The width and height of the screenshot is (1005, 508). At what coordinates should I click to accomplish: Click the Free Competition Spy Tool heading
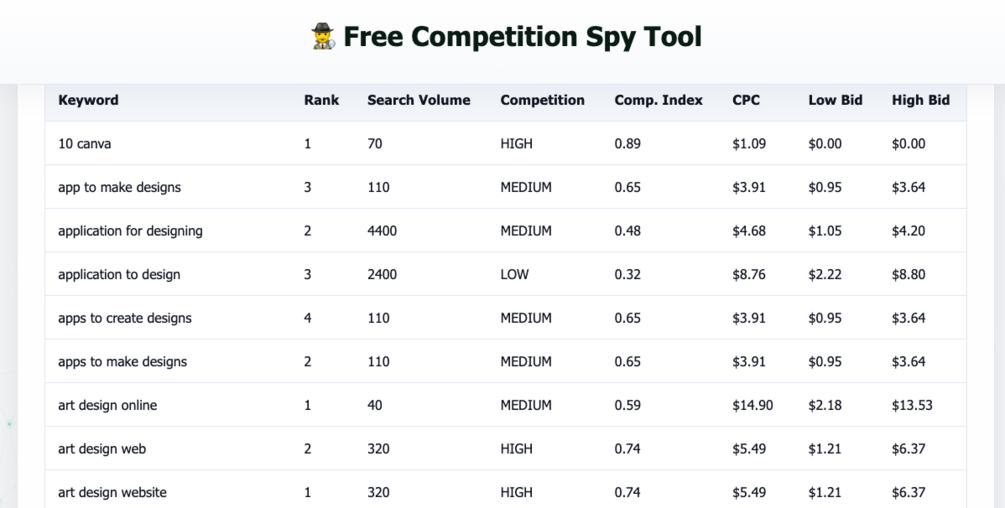(x=522, y=37)
